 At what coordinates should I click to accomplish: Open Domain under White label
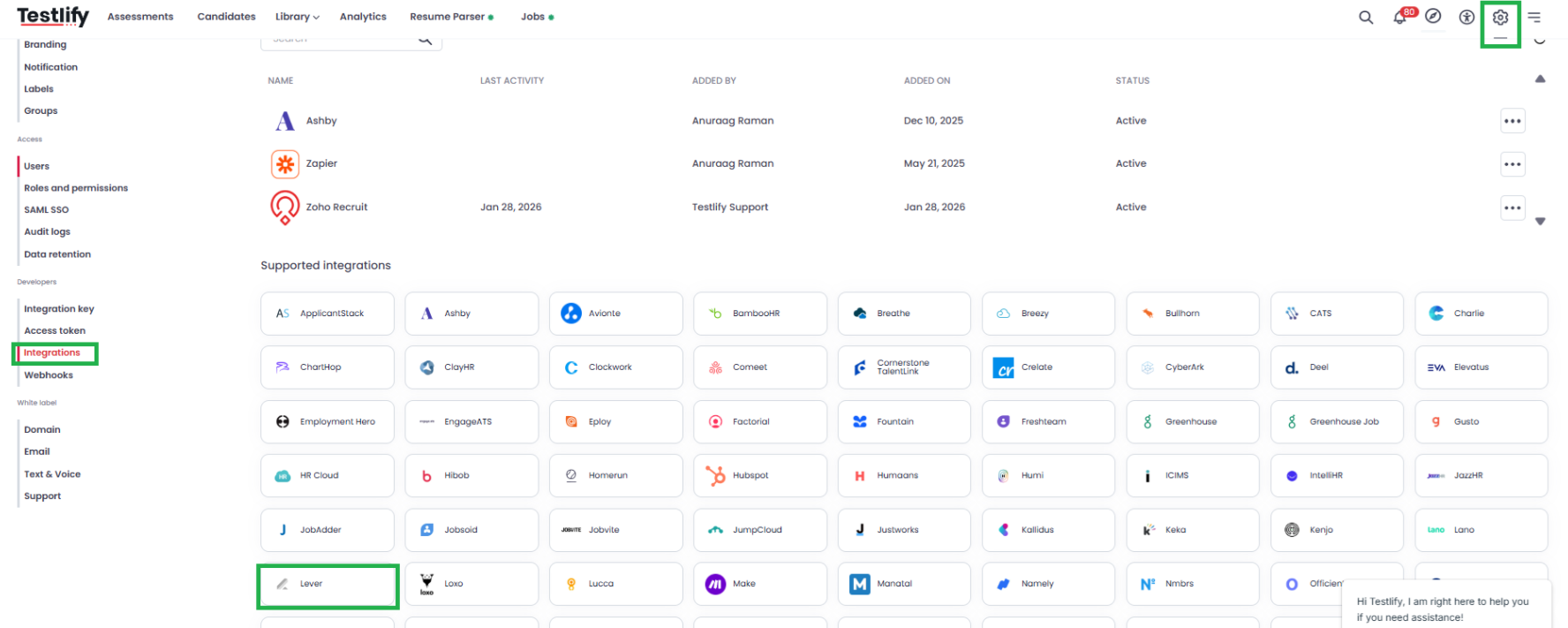pos(42,430)
